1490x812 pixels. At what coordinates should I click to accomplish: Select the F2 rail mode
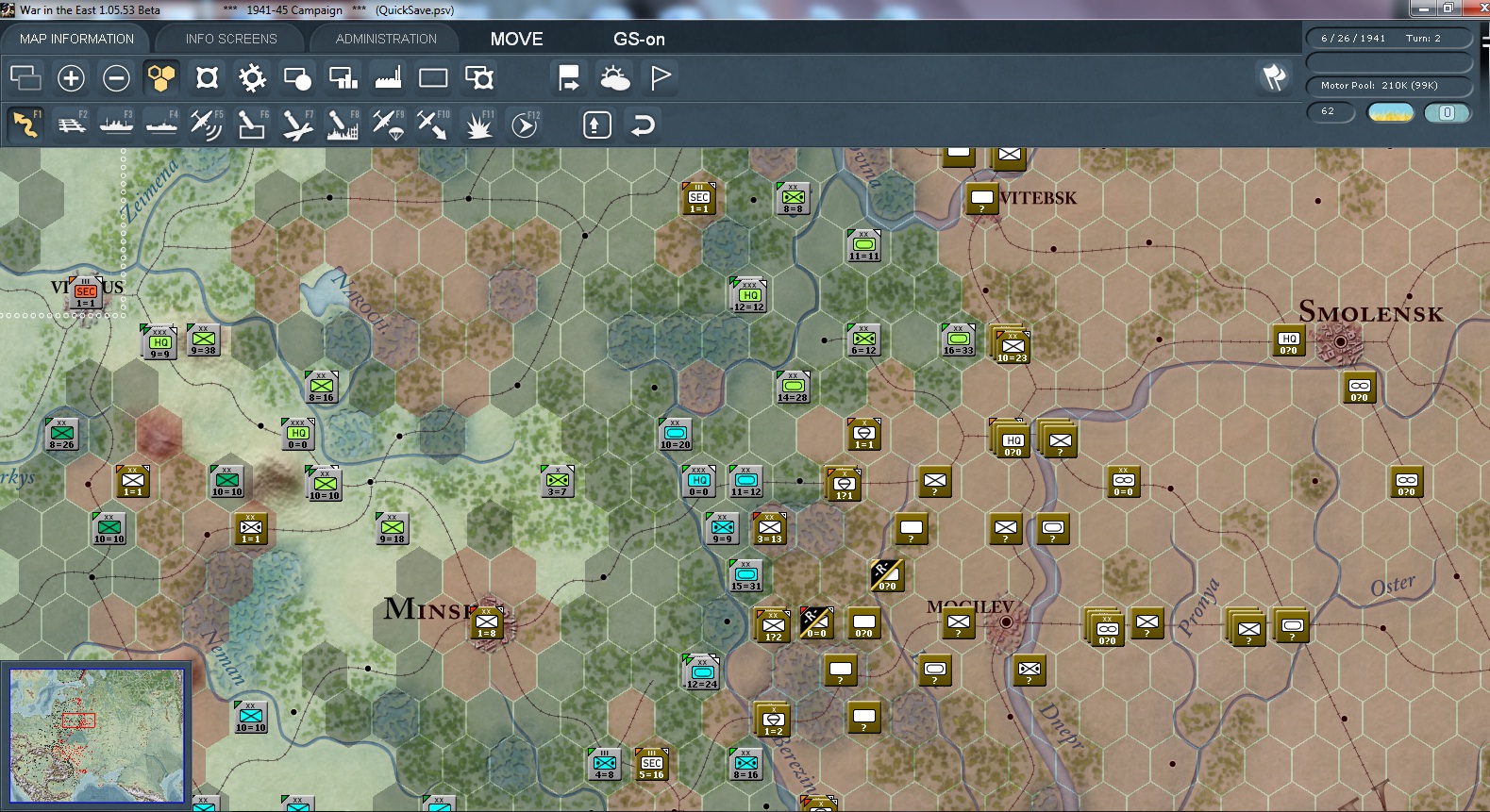click(71, 124)
